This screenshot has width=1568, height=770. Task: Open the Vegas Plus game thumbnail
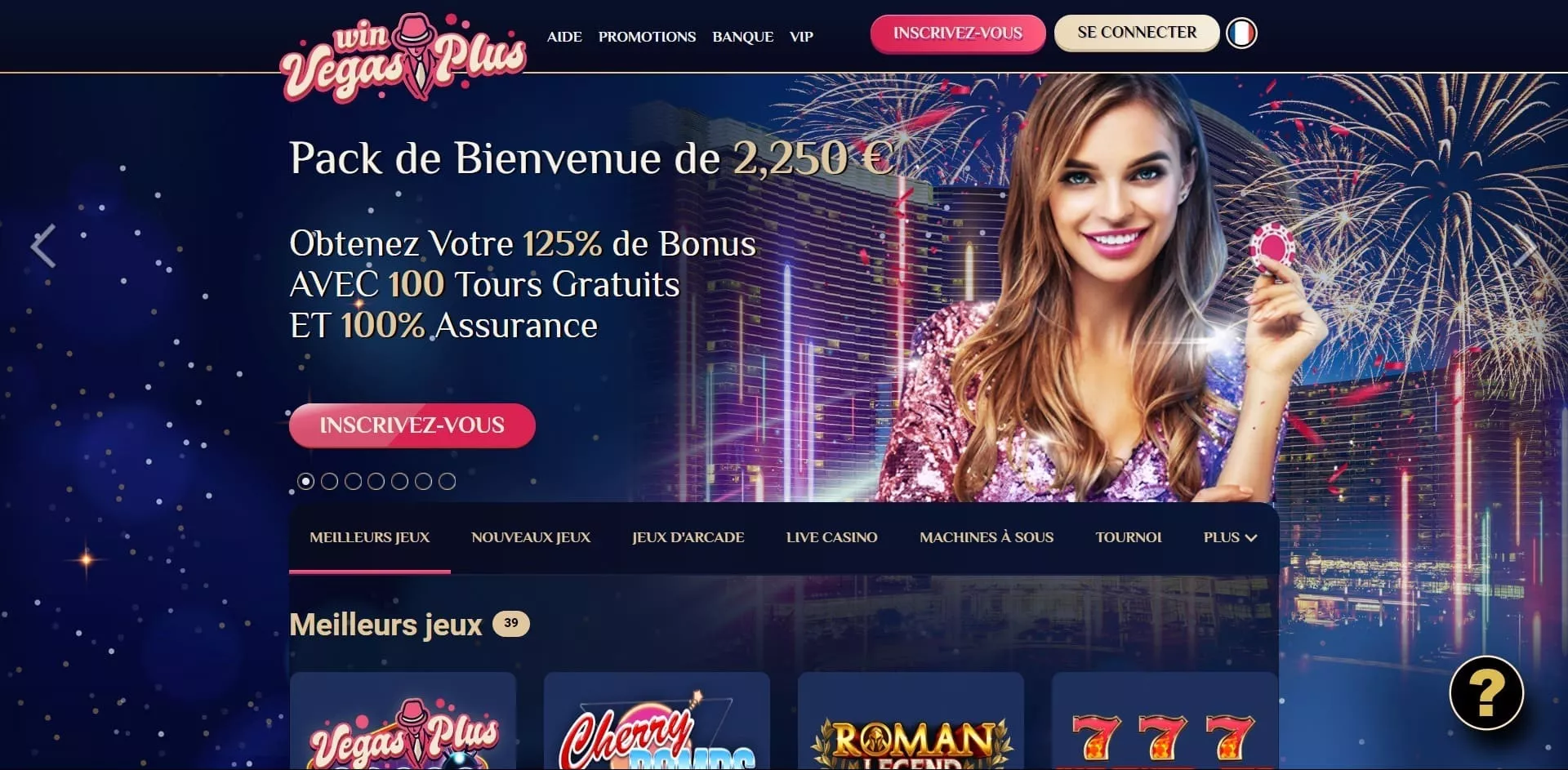(x=403, y=721)
